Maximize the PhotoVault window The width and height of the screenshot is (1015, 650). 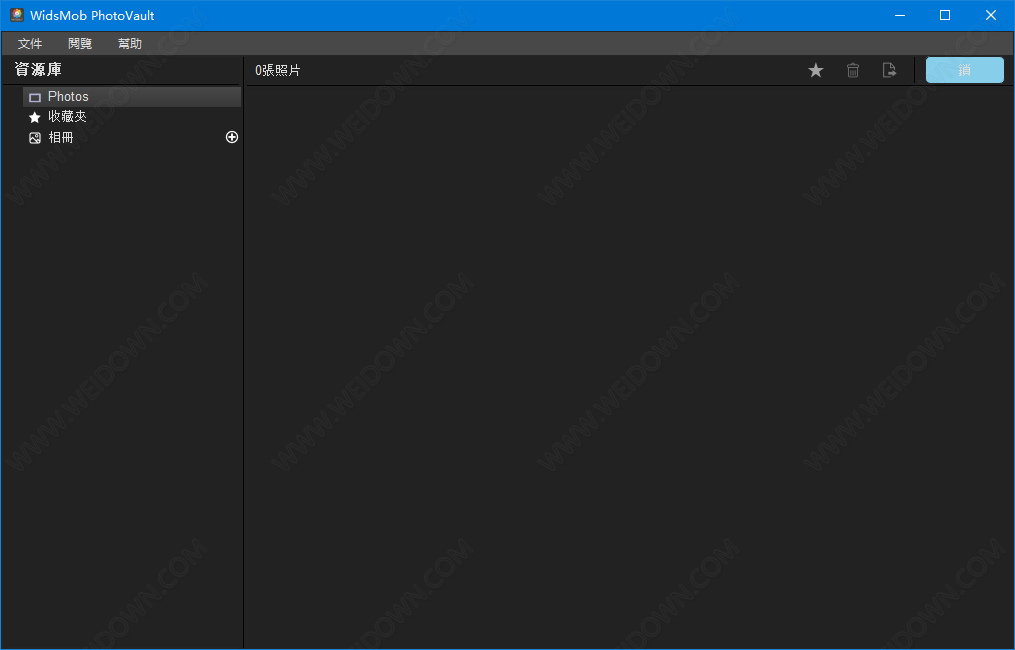[945, 15]
